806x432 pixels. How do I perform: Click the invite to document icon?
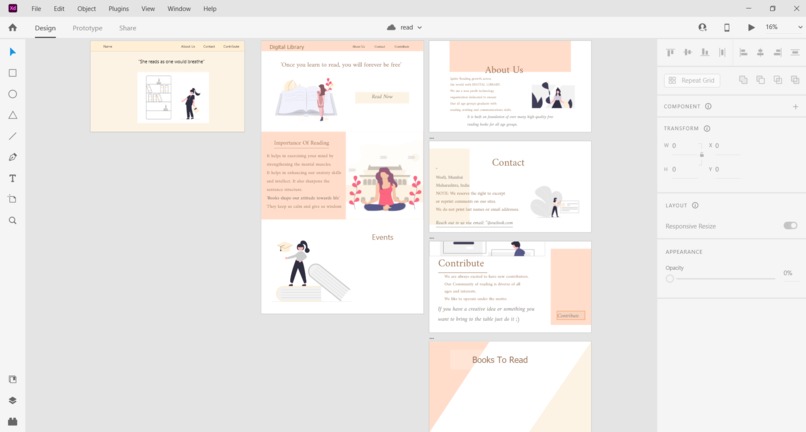click(x=702, y=27)
